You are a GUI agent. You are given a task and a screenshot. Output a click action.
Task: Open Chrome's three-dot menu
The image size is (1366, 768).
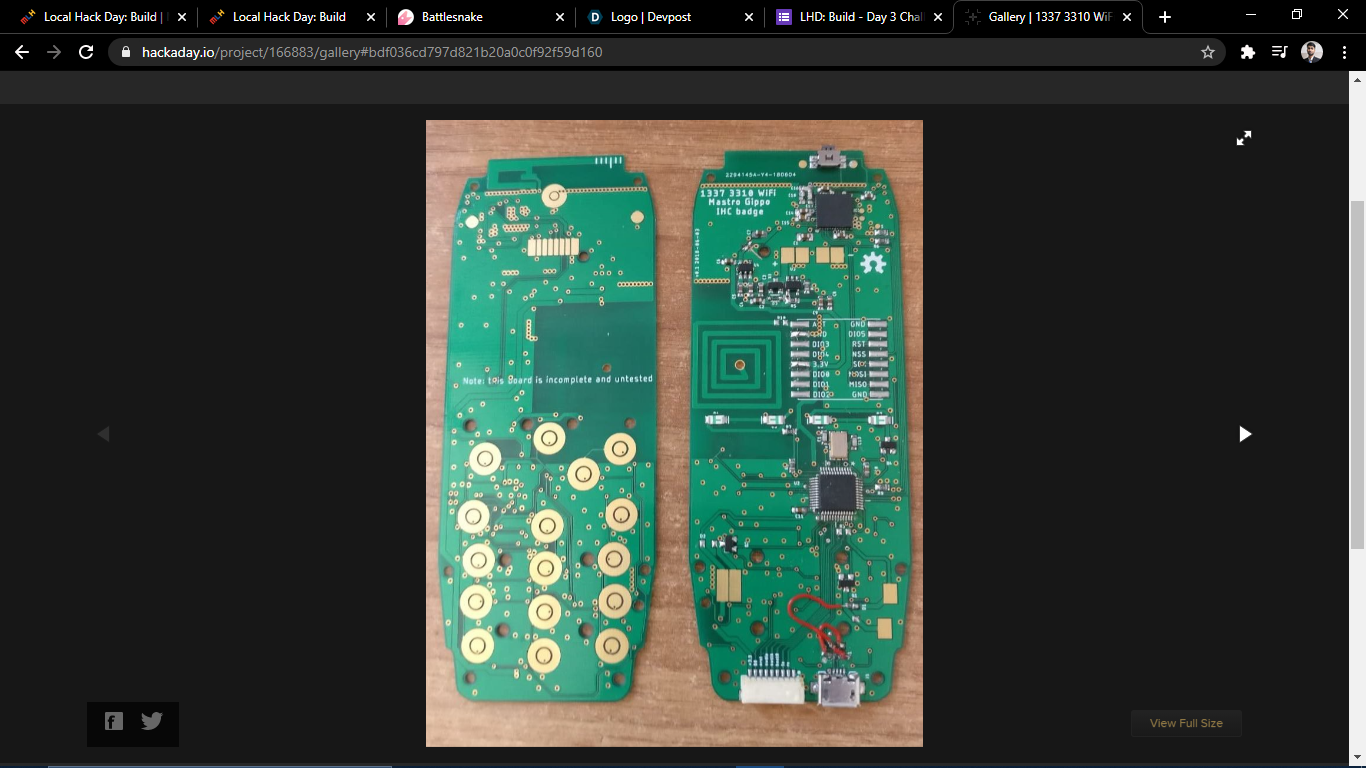point(1344,52)
